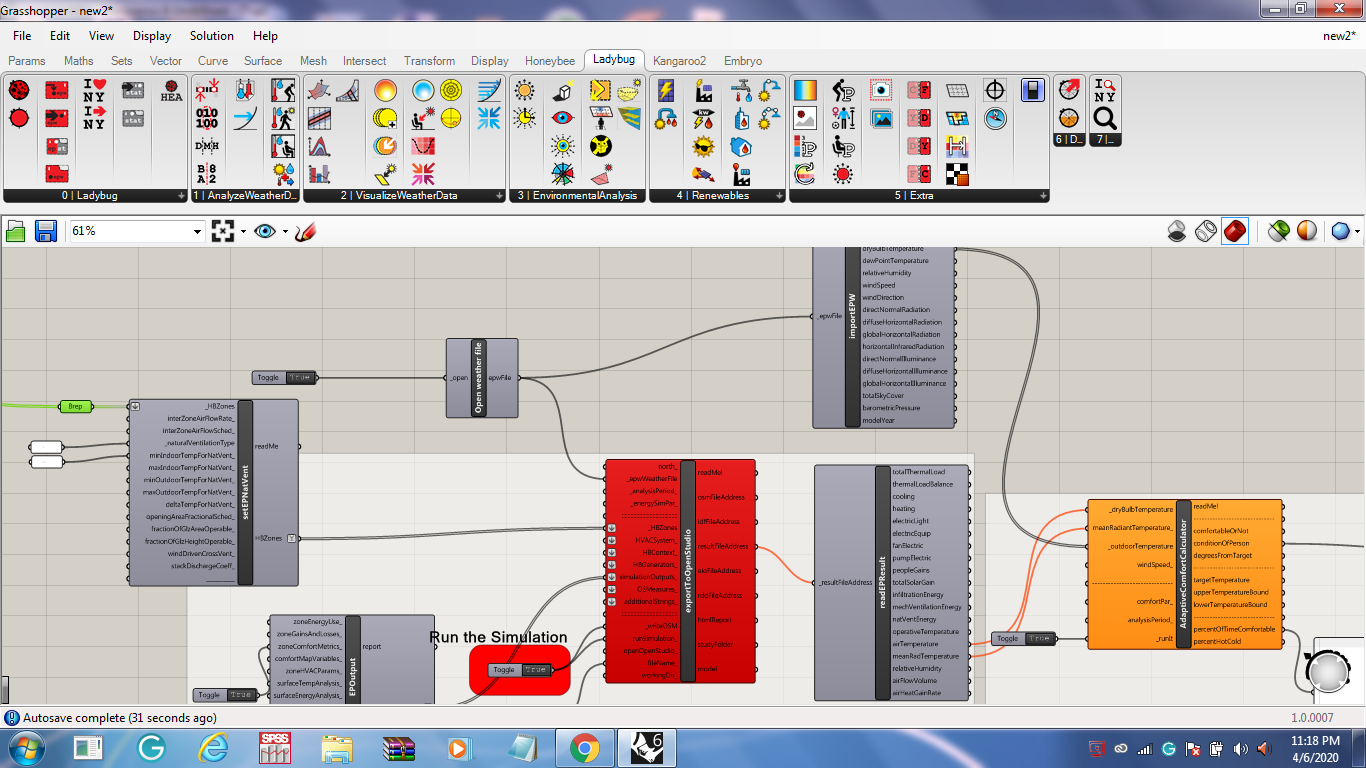The image size is (1366, 768).
Task: Pick the pink multicolor inward-arrows icon
Action: pos(423,173)
